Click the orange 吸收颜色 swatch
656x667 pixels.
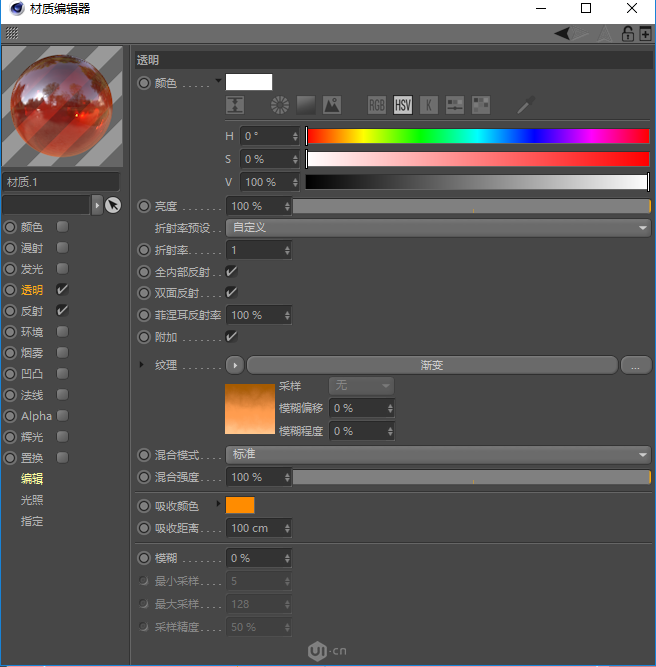pyautogui.click(x=240, y=505)
